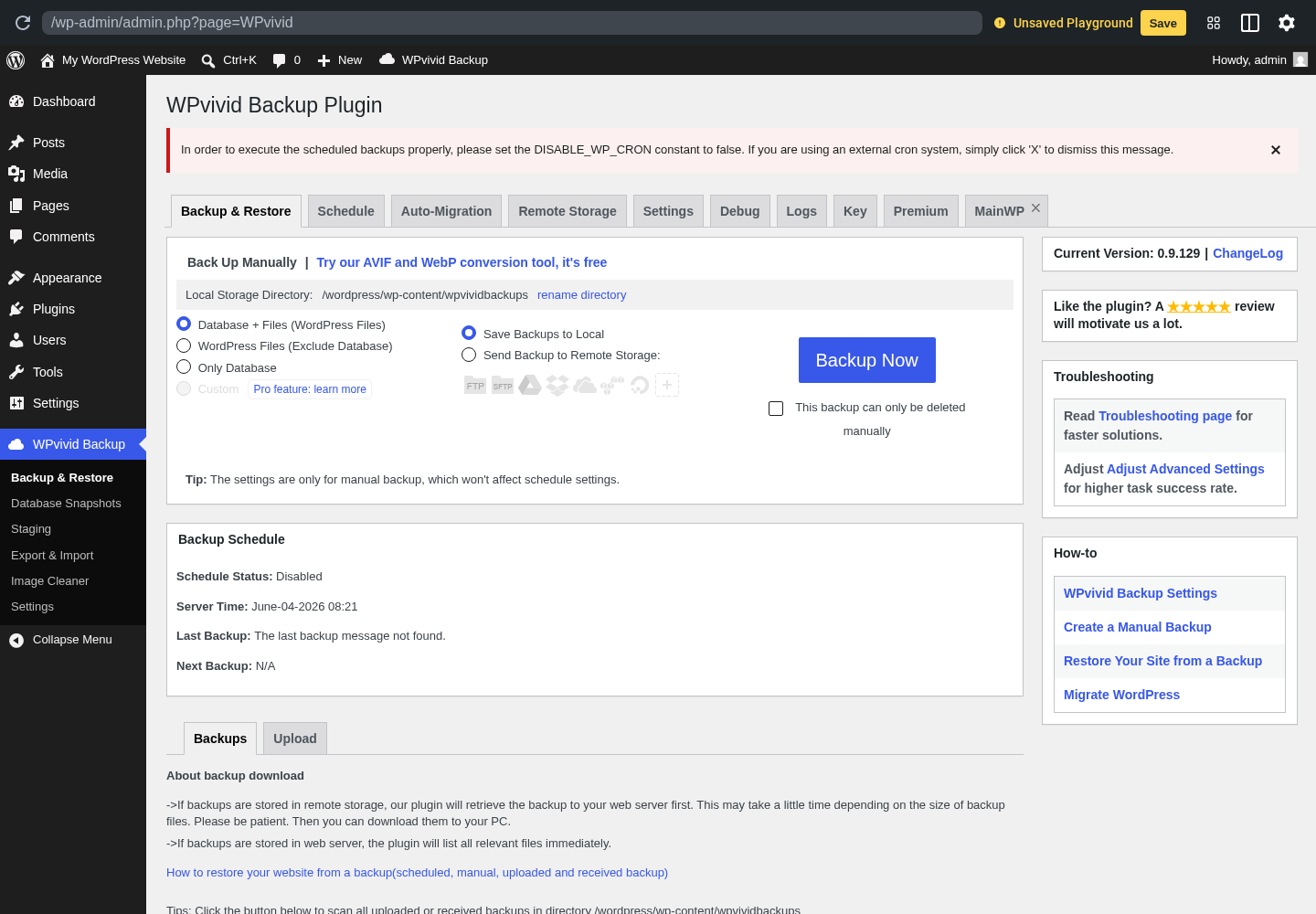Image resolution: width=1316 pixels, height=914 pixels.
Task: Open Migrate WordPress how-to link
Action: pos(1121,695)
